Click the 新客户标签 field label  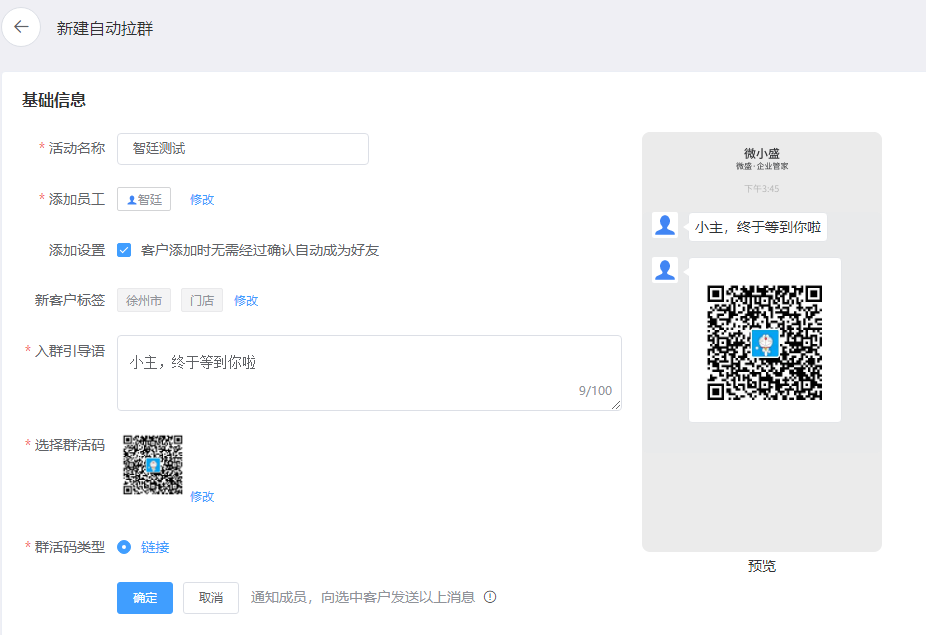[70, 300]
